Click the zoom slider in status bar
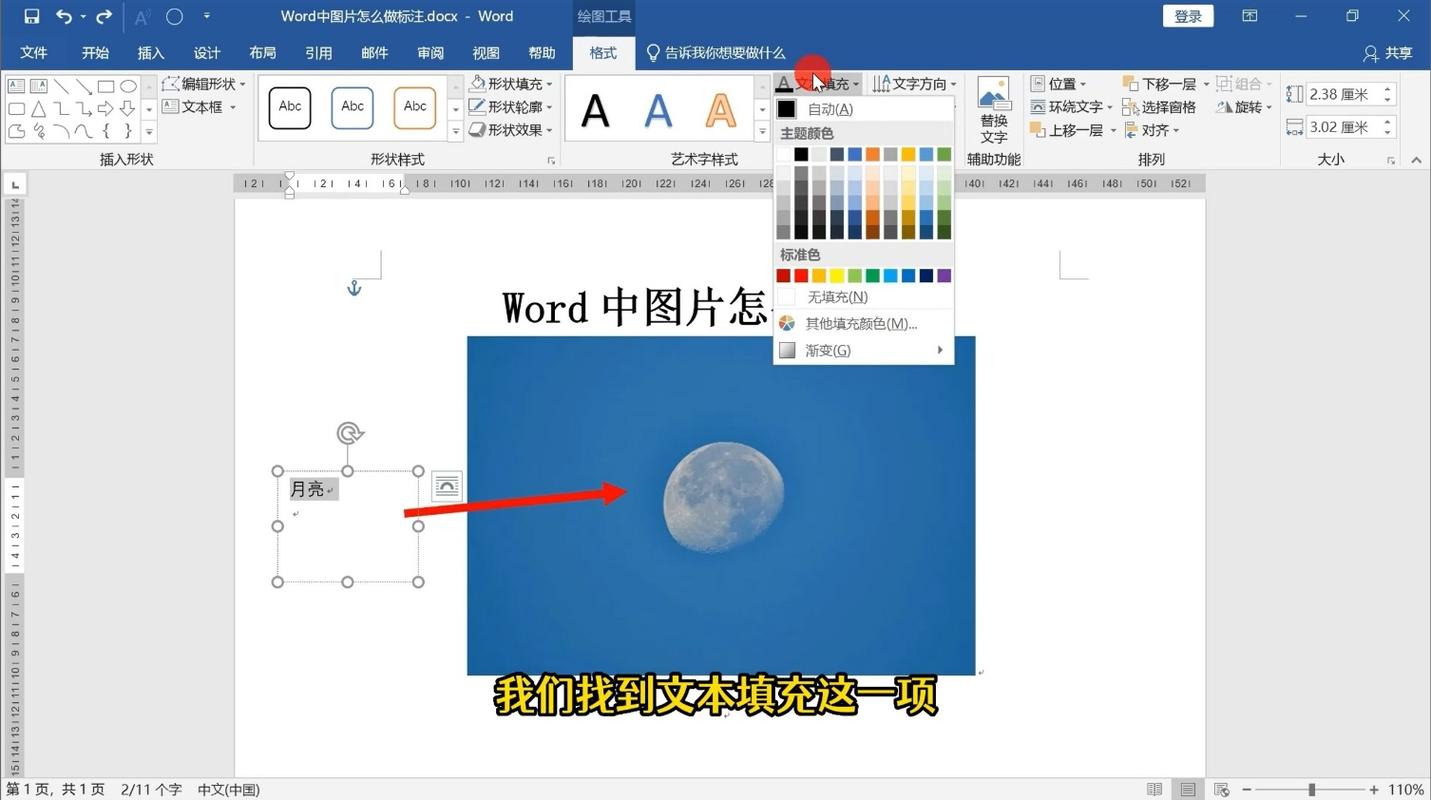The height and width of the screenshot is (800, 1431). [x=1312, y=790]
